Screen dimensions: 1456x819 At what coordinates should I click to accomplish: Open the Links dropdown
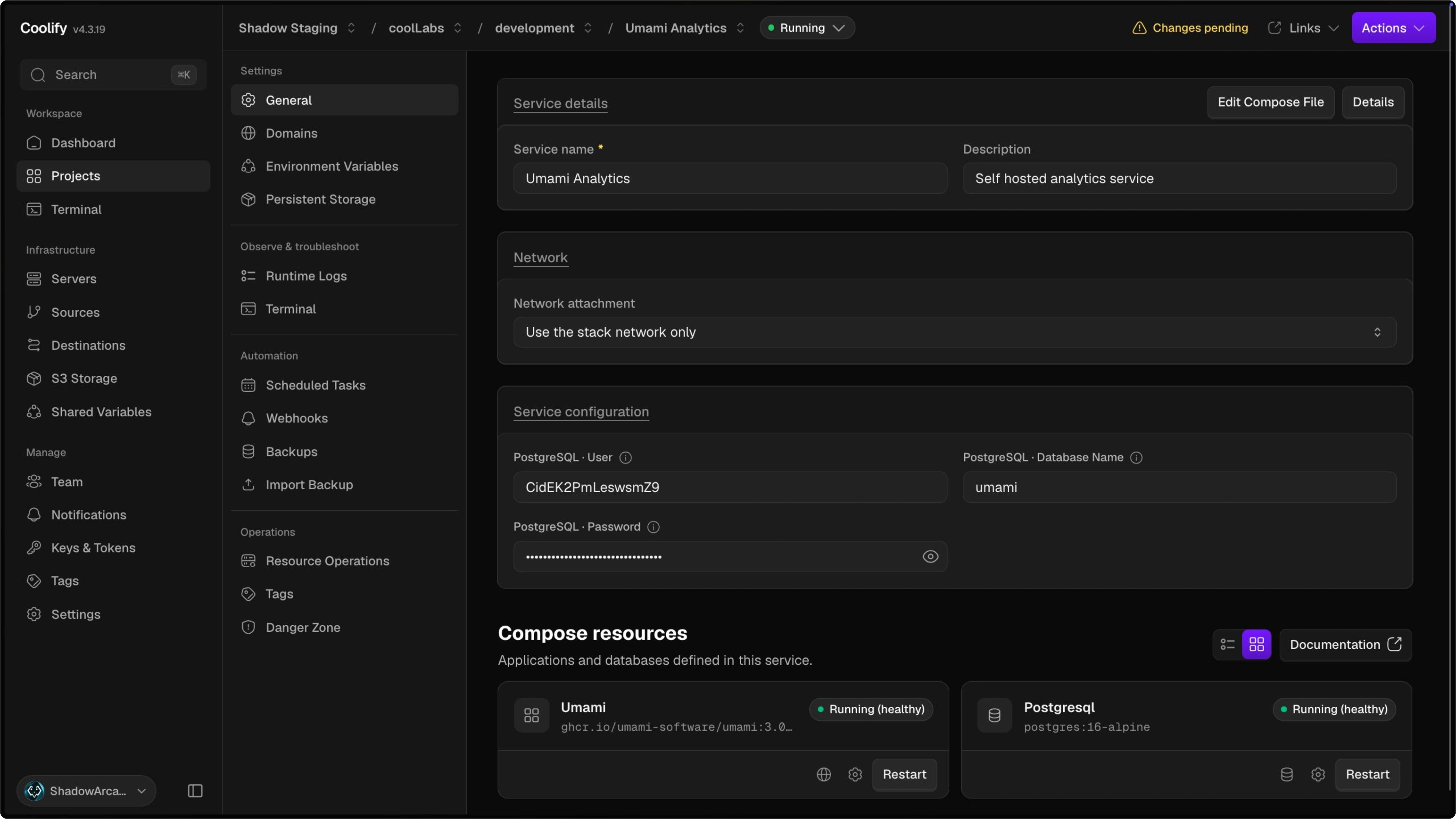(x=1304, y=28)
